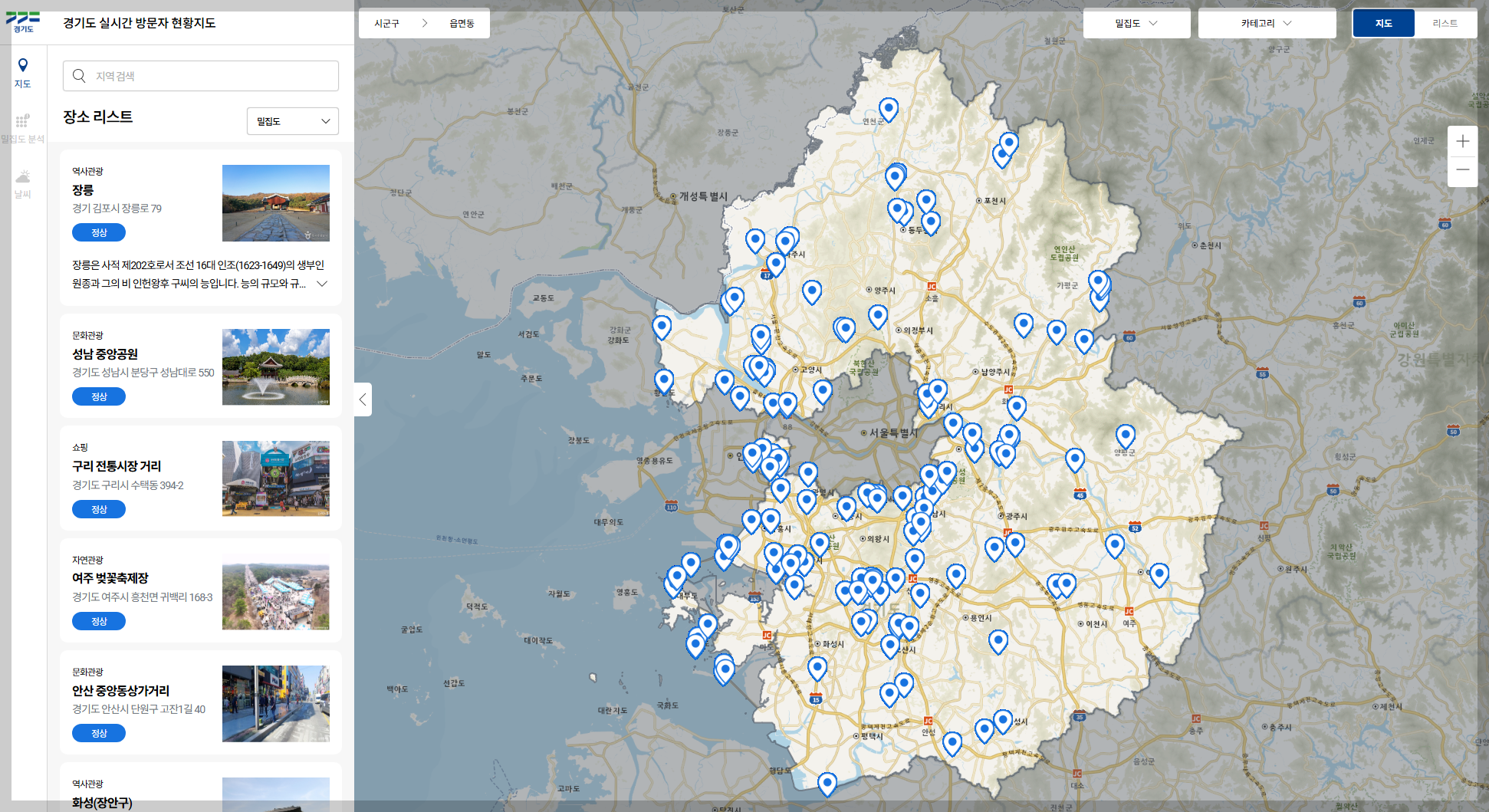The image size is (1489, 812).
Task: Collapse the side panel with arrow handle
Action: coord(363,399)
